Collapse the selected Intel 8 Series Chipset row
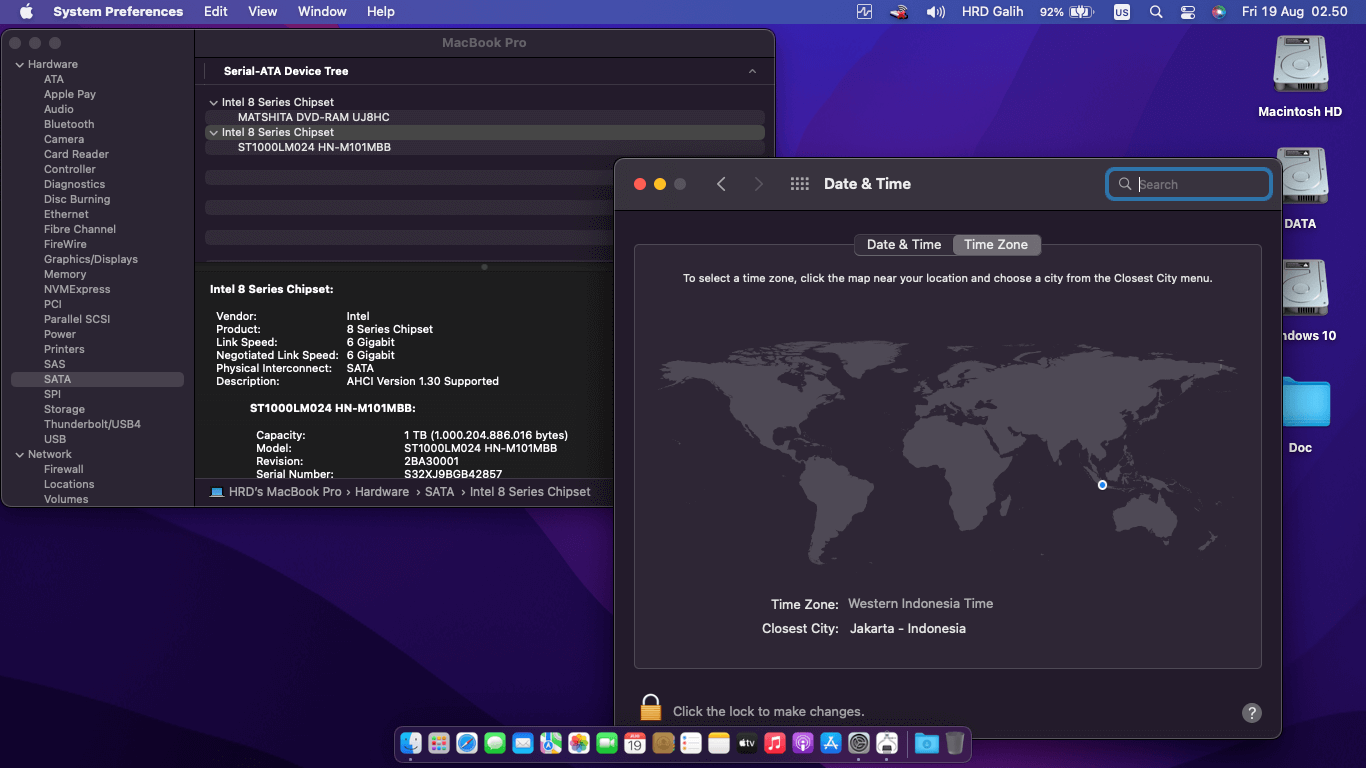The image size is (1366, 768). [x=213, y=132]
